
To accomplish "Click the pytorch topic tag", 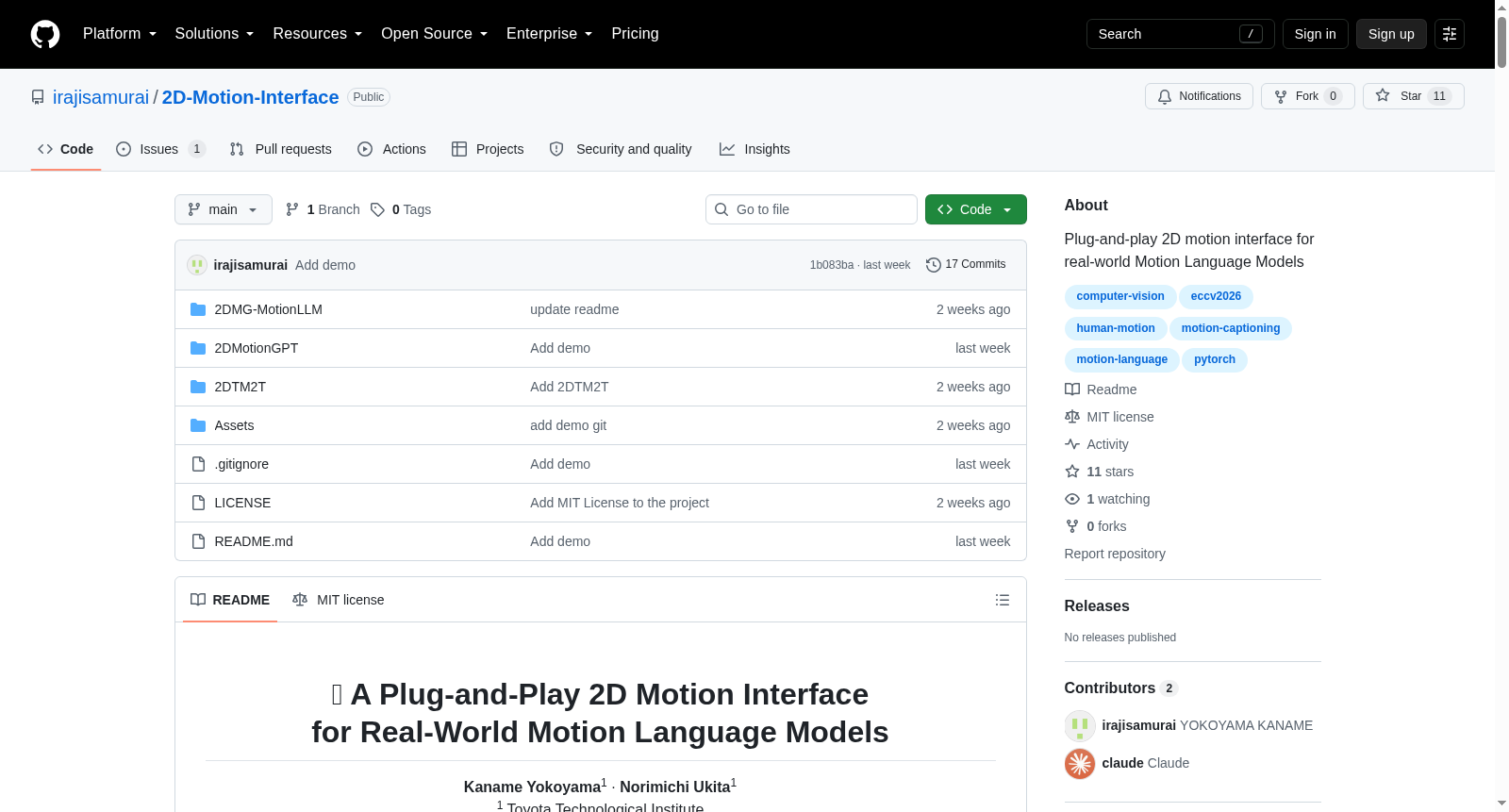I will coord(1215,359).
